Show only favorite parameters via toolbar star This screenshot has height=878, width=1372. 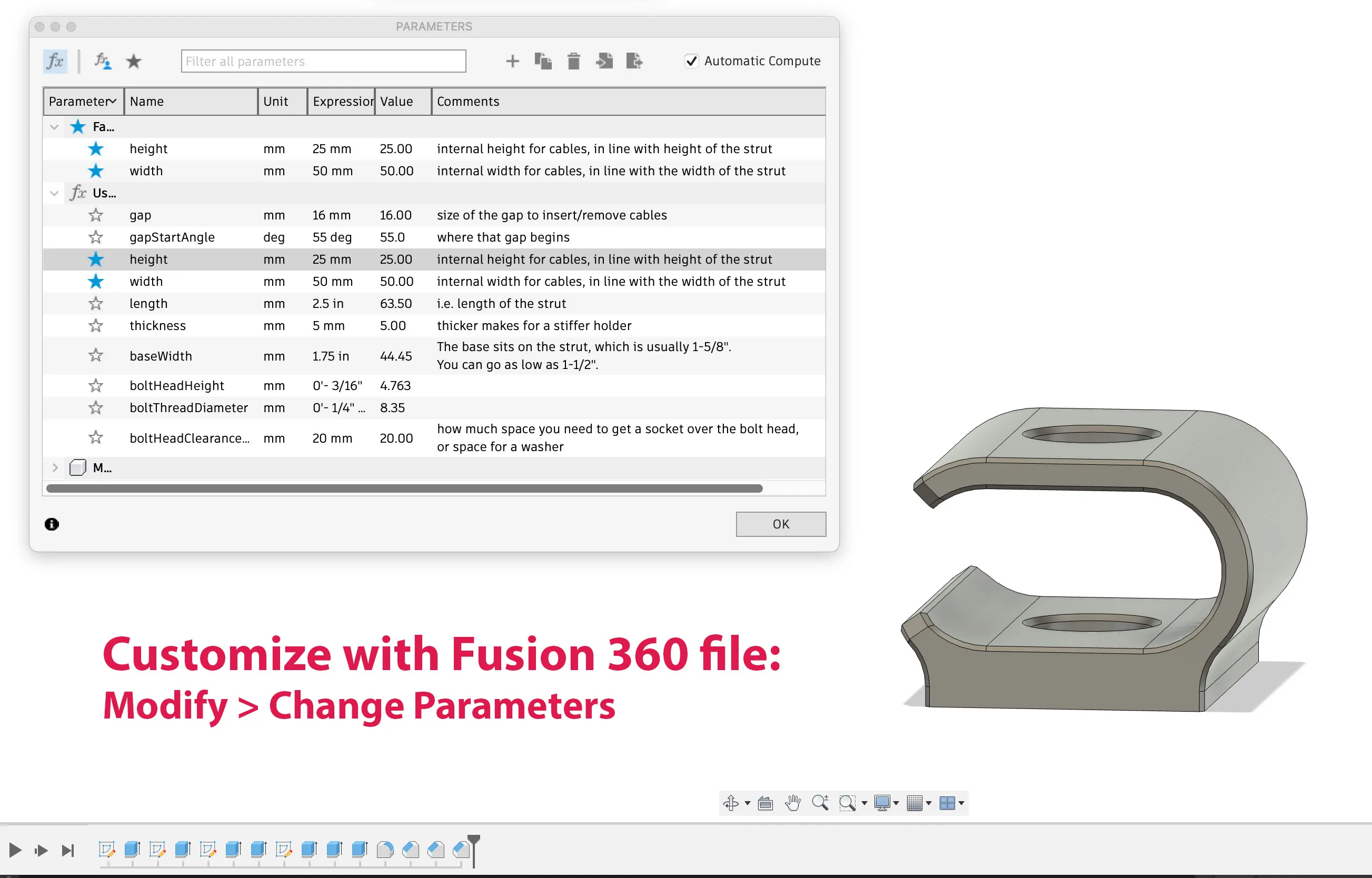[x=133, y=61]
